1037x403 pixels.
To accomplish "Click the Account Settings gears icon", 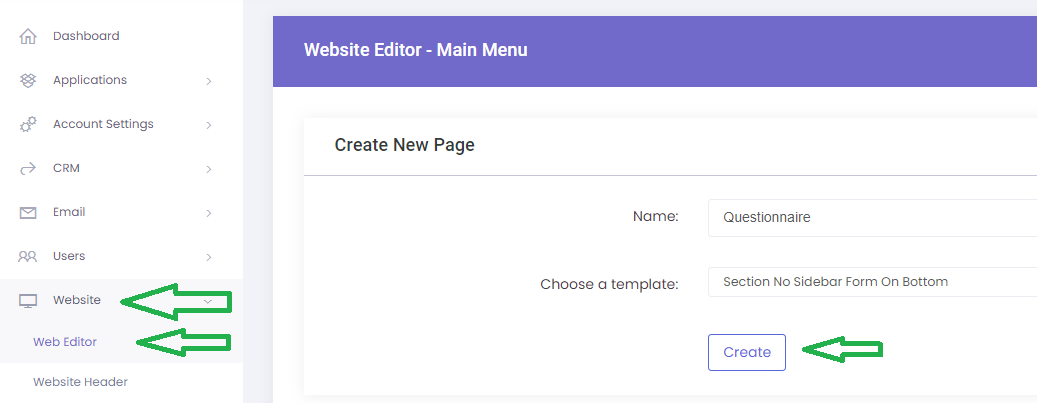I will tap(28, 124).
